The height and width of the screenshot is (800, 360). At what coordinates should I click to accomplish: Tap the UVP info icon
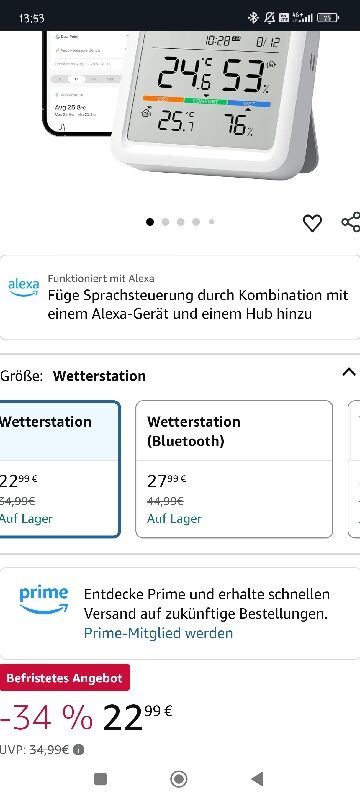point(78,749)
